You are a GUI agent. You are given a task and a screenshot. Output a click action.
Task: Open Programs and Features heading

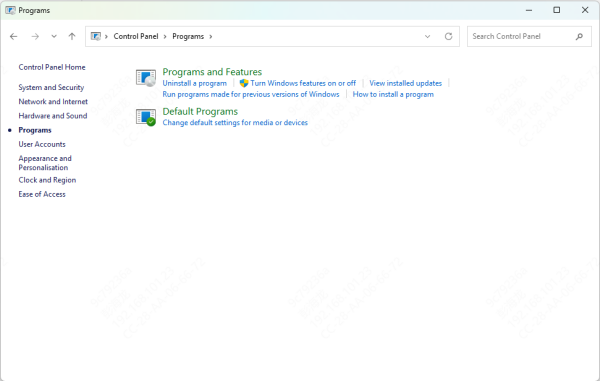click(212, 72)
